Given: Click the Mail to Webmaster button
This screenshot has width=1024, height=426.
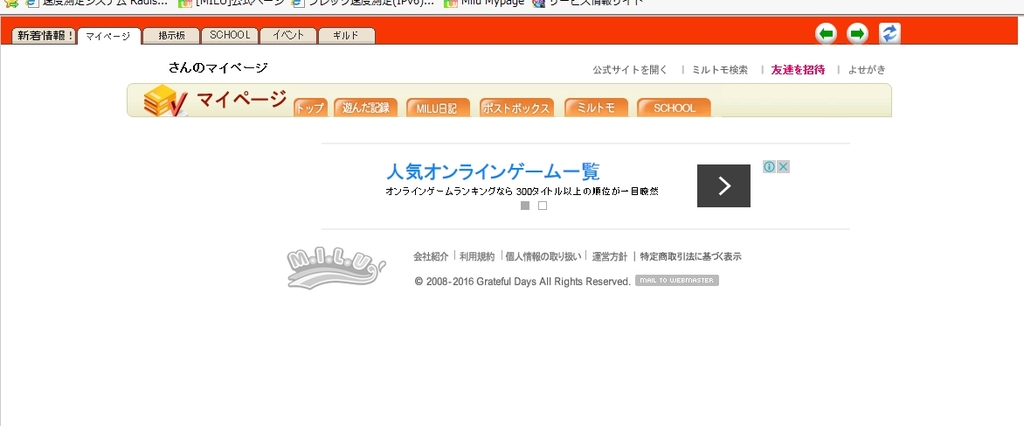Looking at the screenshot, I should pos(676,281).
